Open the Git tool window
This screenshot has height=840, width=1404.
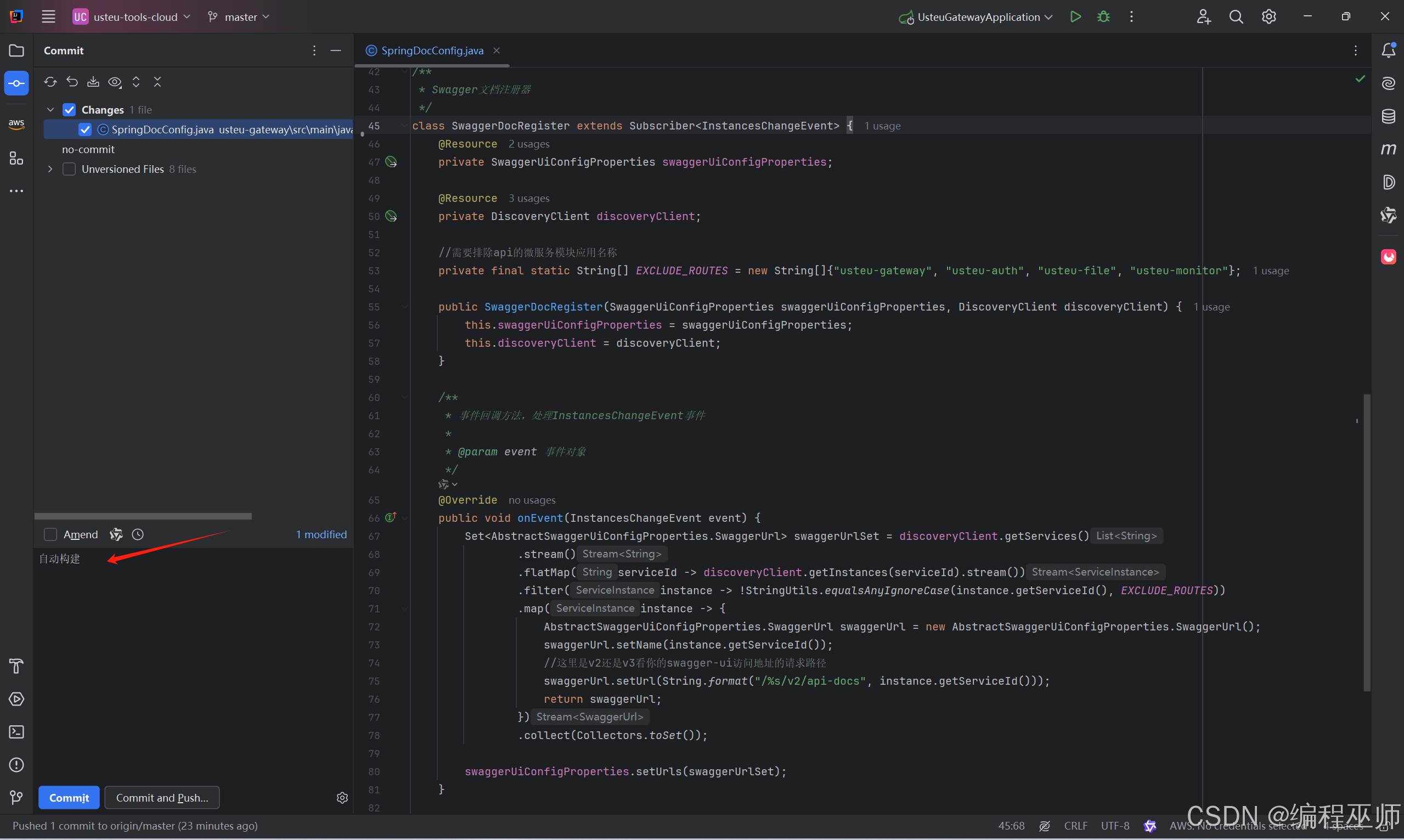[x=16, y=798]
